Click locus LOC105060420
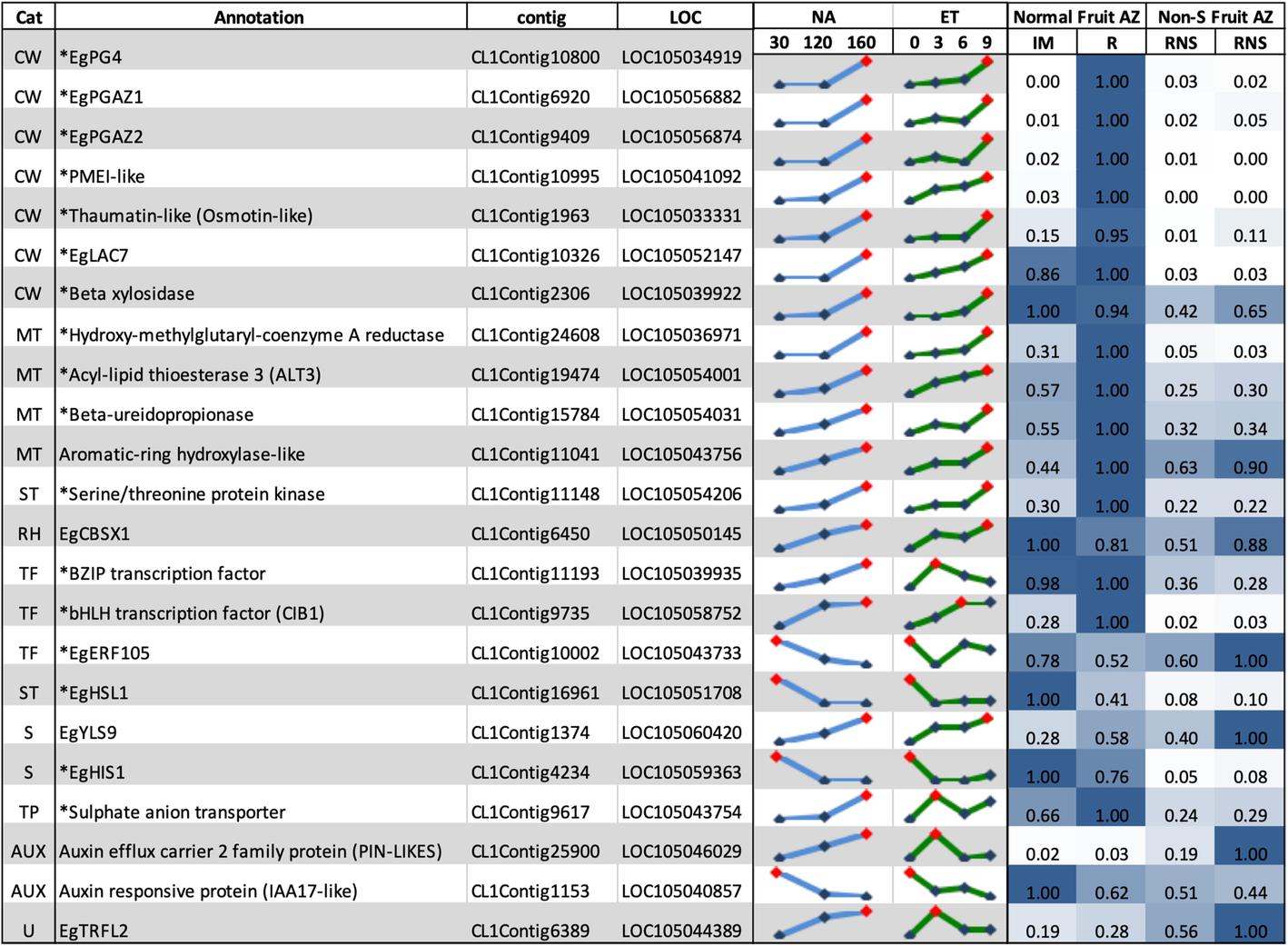1288x946 pixels. tap(682, 733)
